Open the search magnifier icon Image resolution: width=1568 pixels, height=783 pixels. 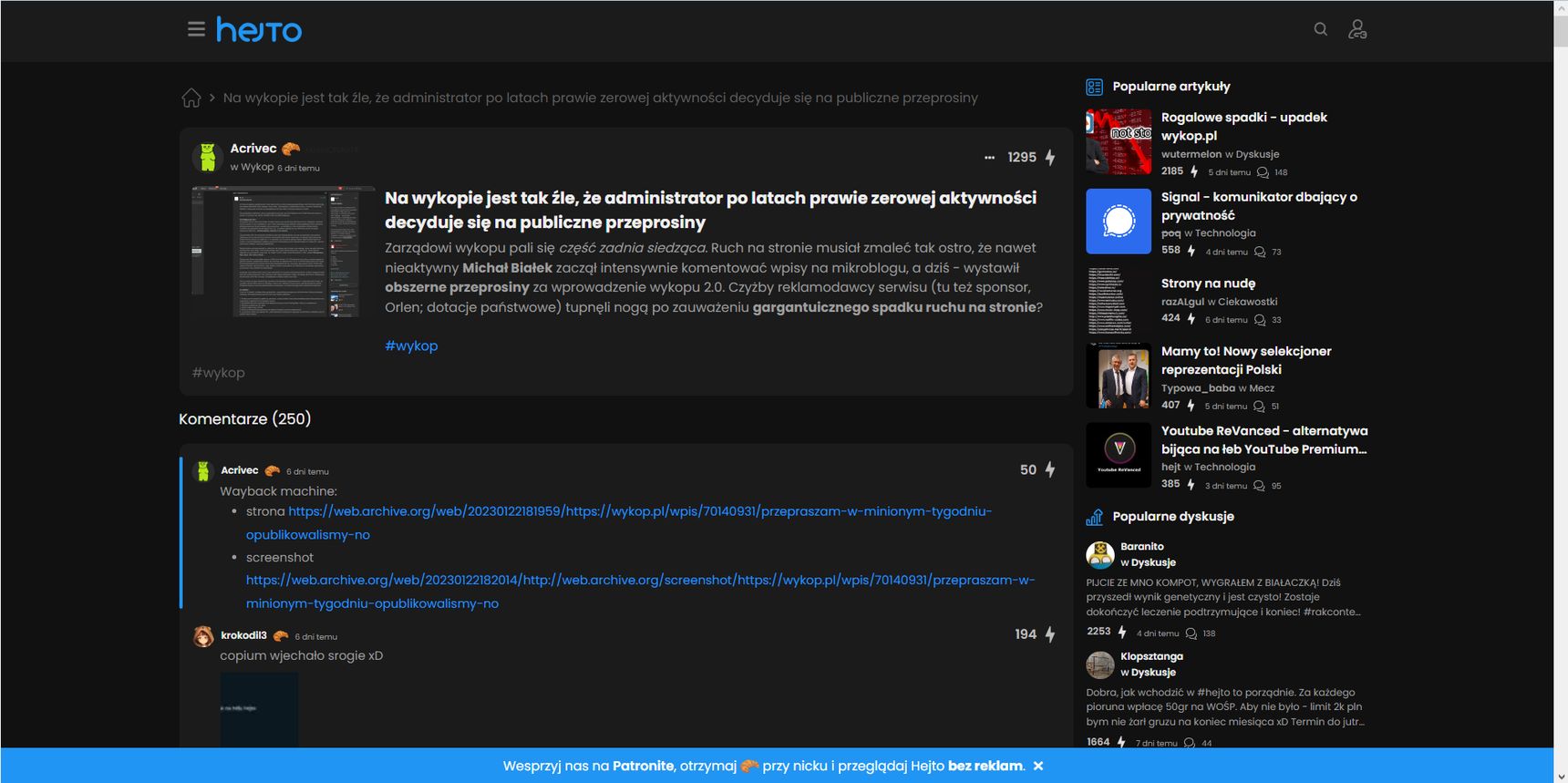[1320, 29]
